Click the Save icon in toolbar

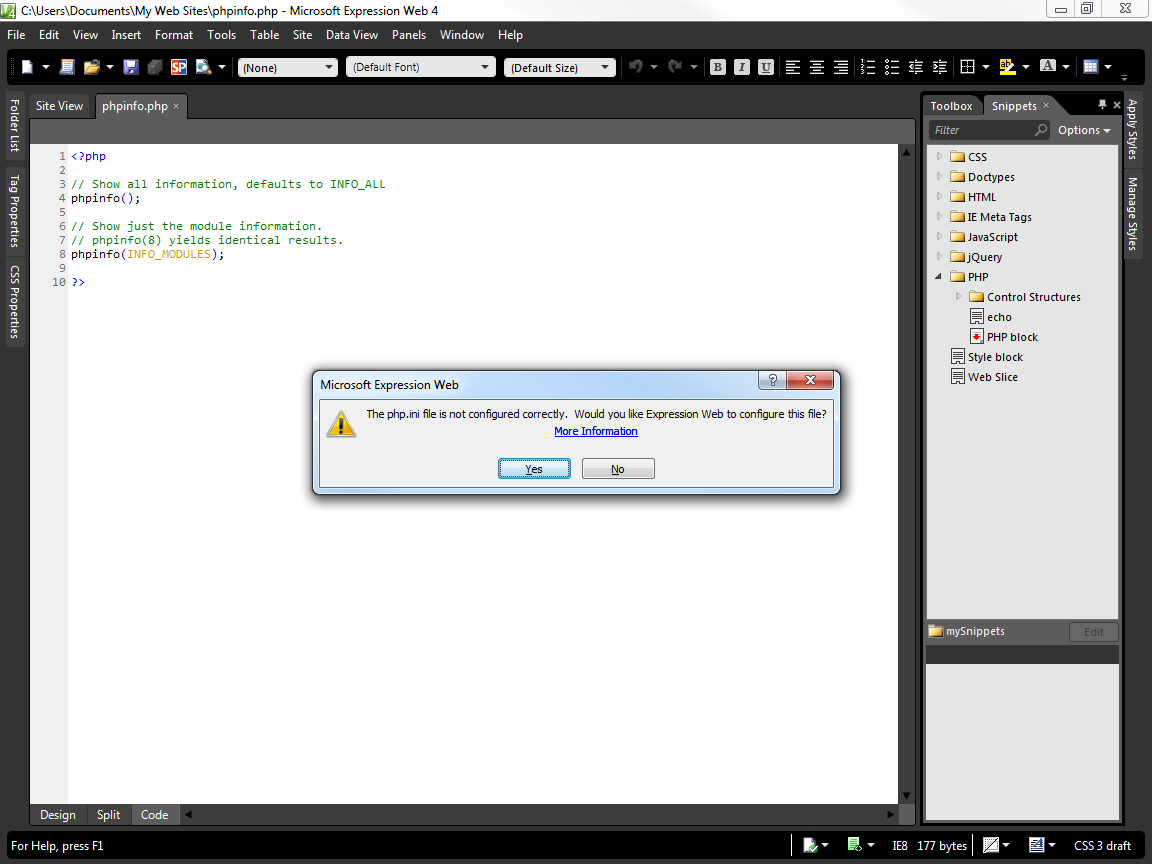pos(131,67)
